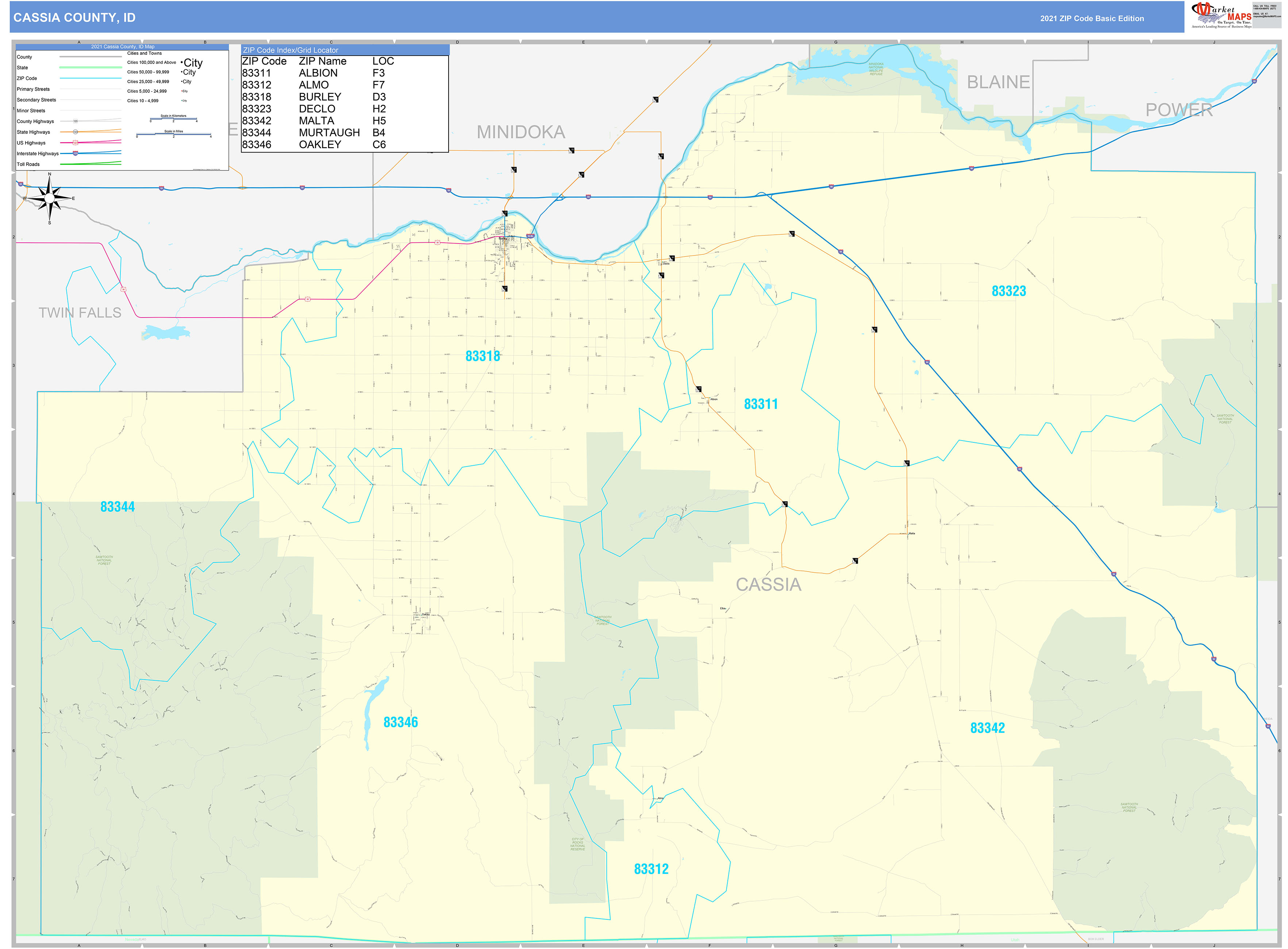Expand the Cities and Towns legend section

[145, 53]
